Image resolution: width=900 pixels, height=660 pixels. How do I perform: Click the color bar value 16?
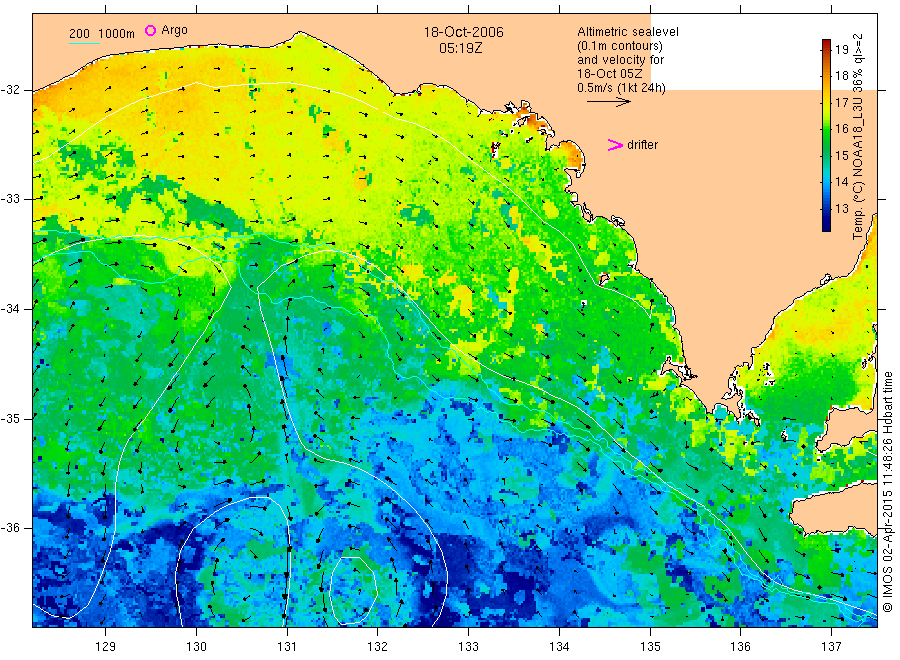pos(841,129)
